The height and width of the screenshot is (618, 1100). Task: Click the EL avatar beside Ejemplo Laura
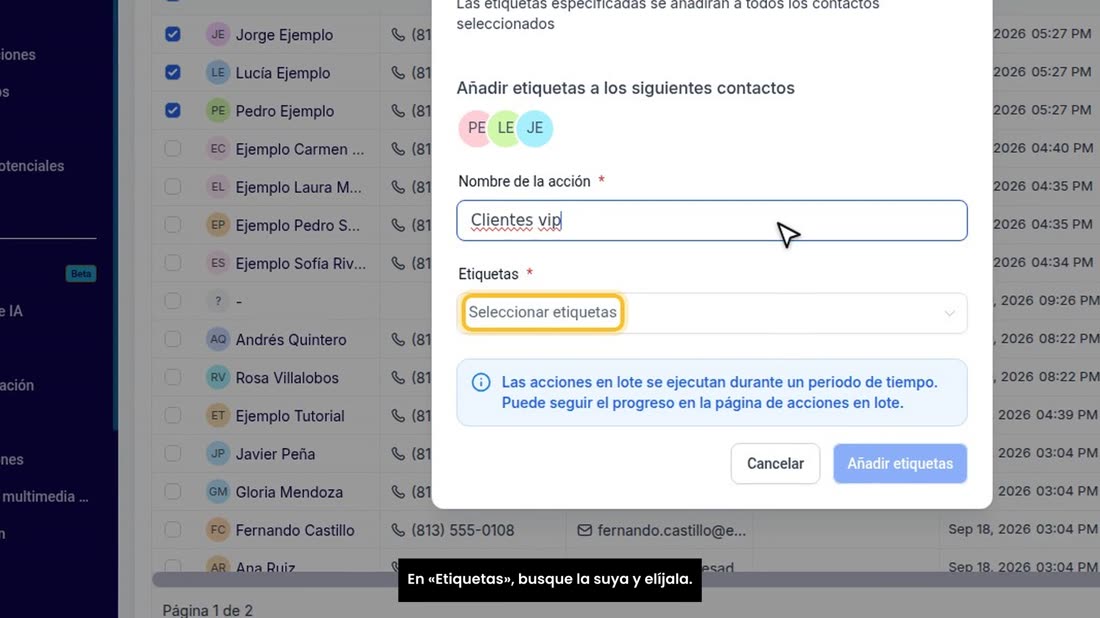pyautogui.click(x=218, y=187)
